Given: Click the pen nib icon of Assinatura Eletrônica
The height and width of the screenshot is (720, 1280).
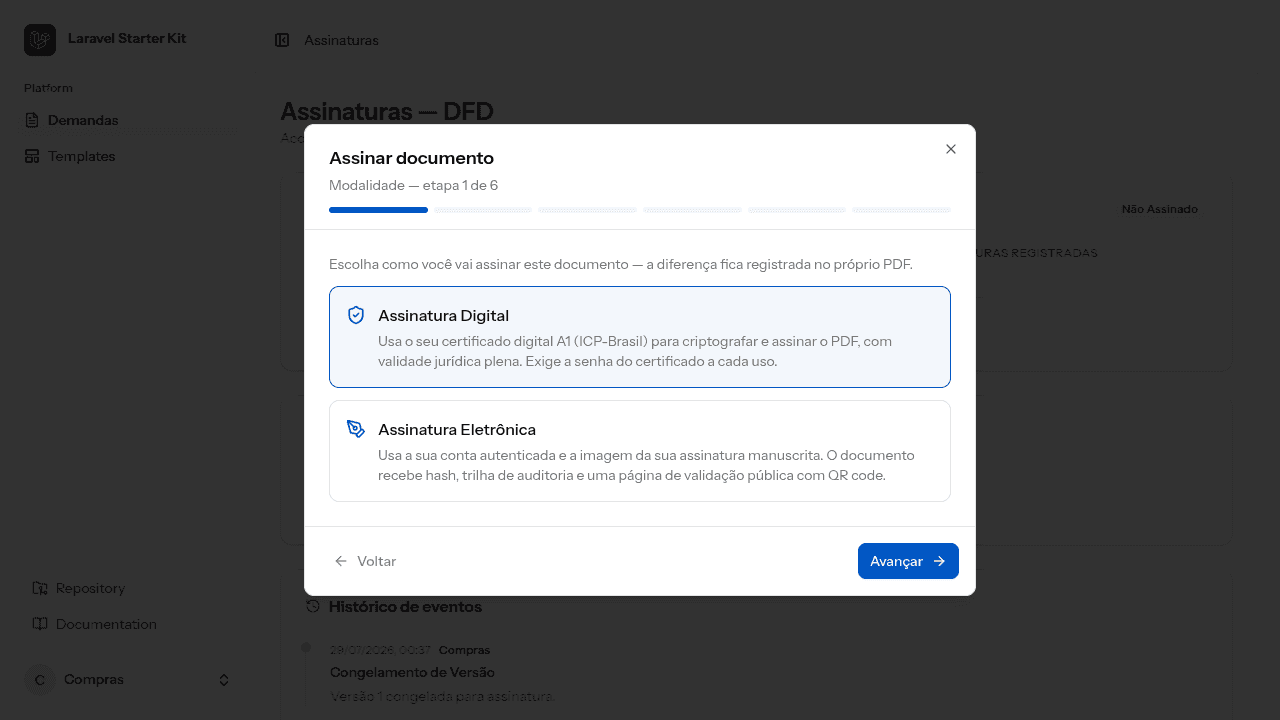Looking at the screenshot, I should point(356,429).
